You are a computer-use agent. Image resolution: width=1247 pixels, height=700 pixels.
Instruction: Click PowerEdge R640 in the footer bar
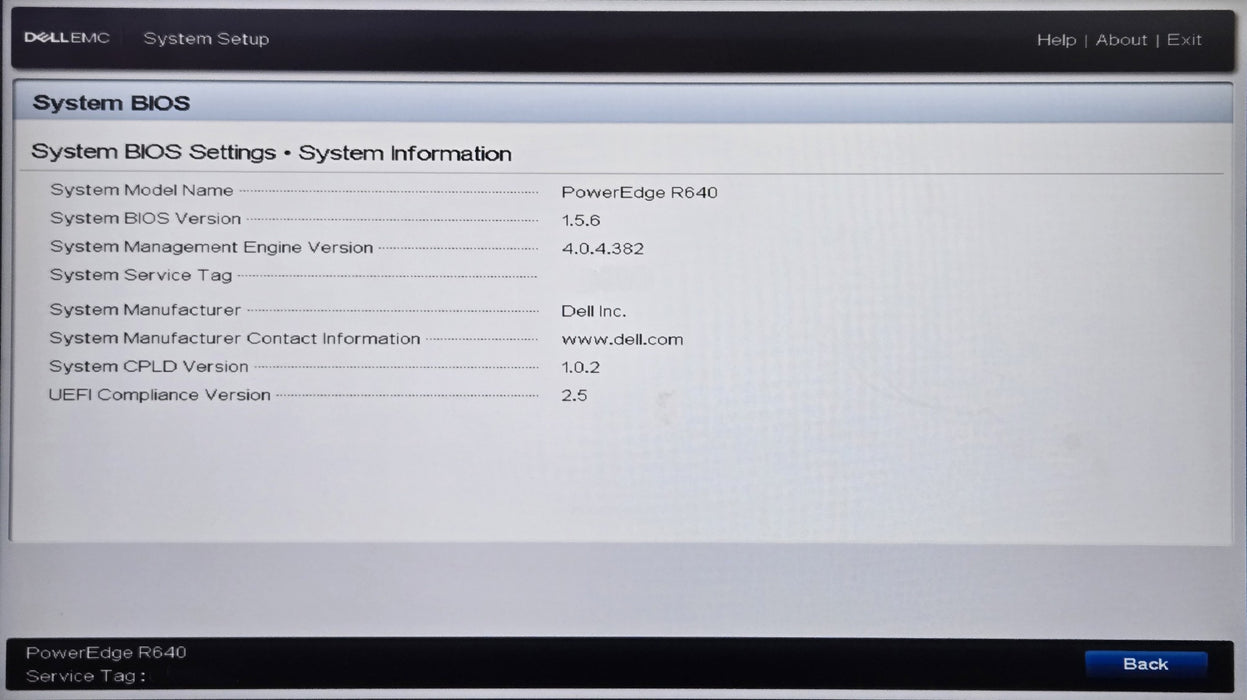[x=106, y=653]
